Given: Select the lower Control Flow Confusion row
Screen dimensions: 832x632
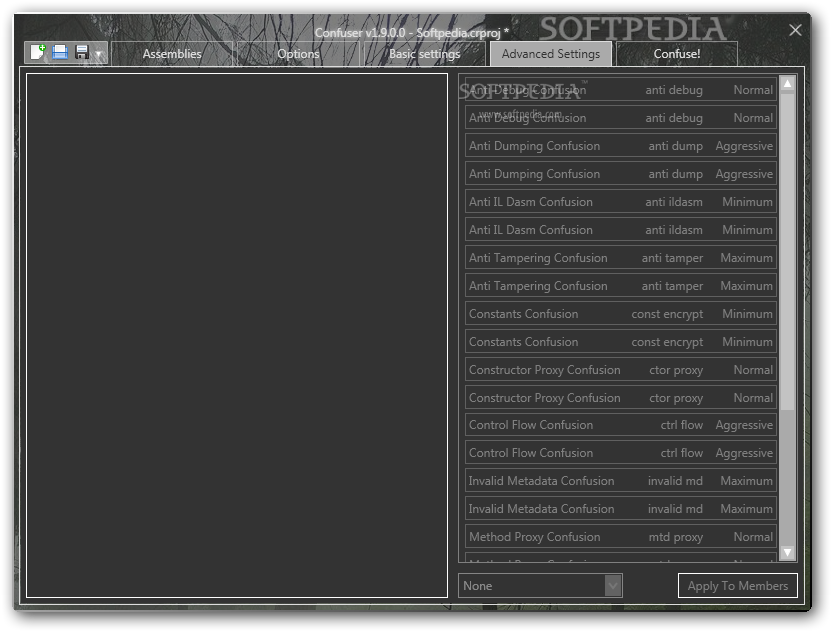Looking at the screenshot, I should point(621,453).
